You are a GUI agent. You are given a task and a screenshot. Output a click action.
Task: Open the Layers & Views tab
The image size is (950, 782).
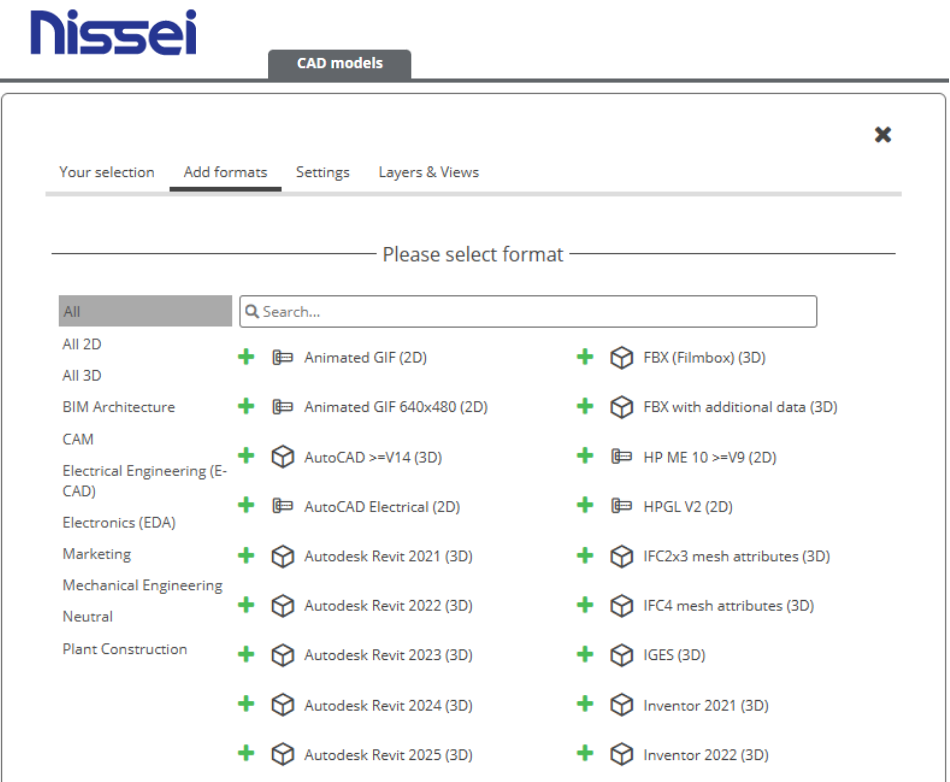pyautogui.click(x=428, y=172)
